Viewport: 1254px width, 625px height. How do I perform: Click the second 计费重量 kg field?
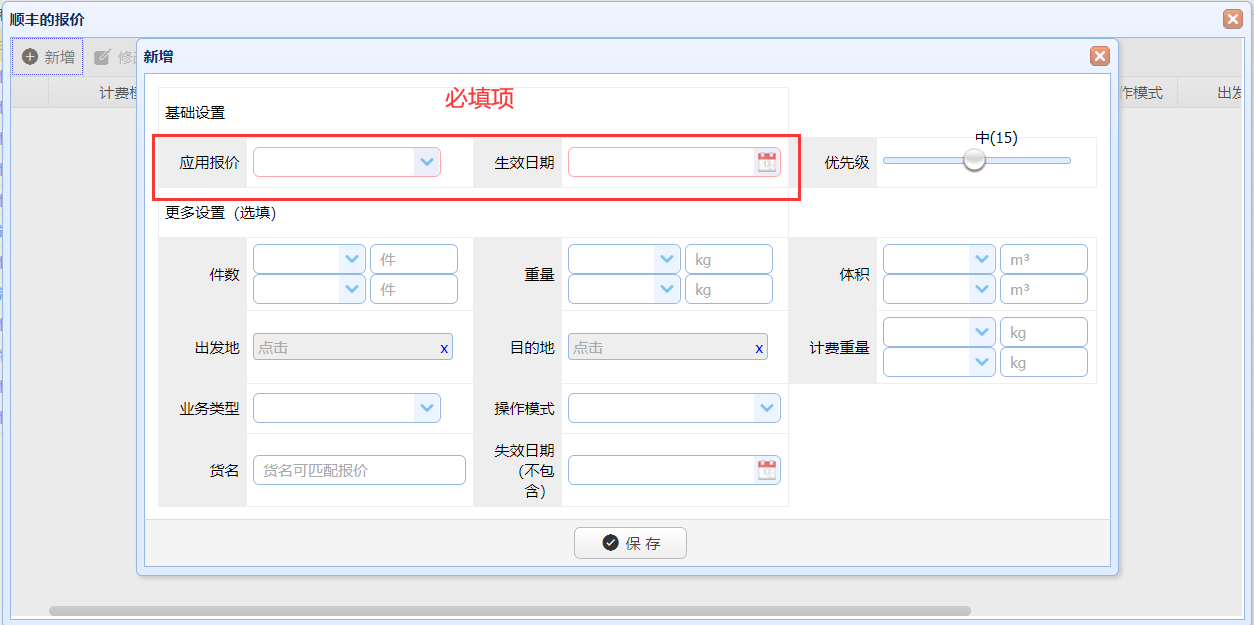1044,362
